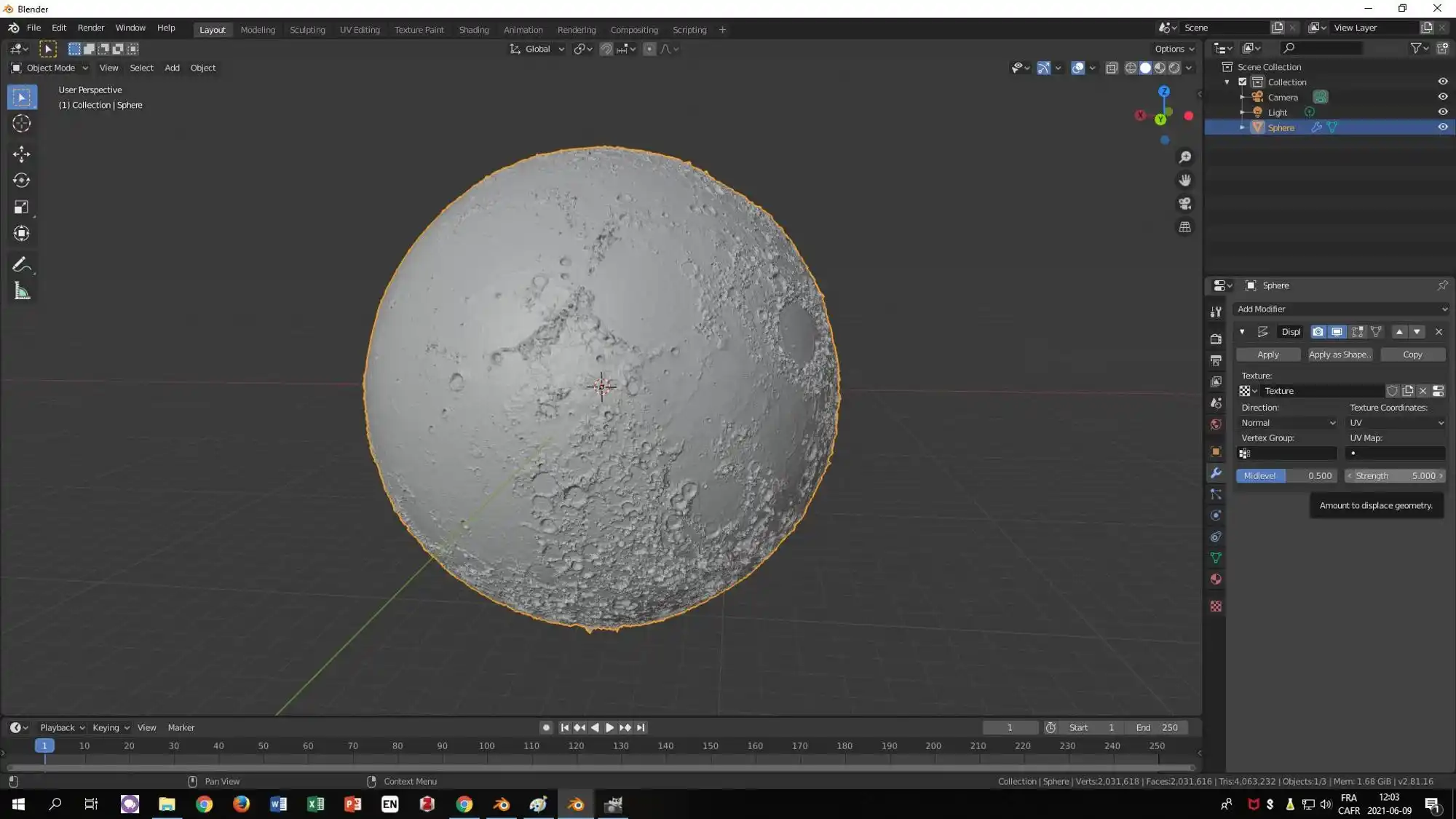Switch perspective/orthographic grid icon
Screen dimensions: 1456x819
[x=1184, y=226]
